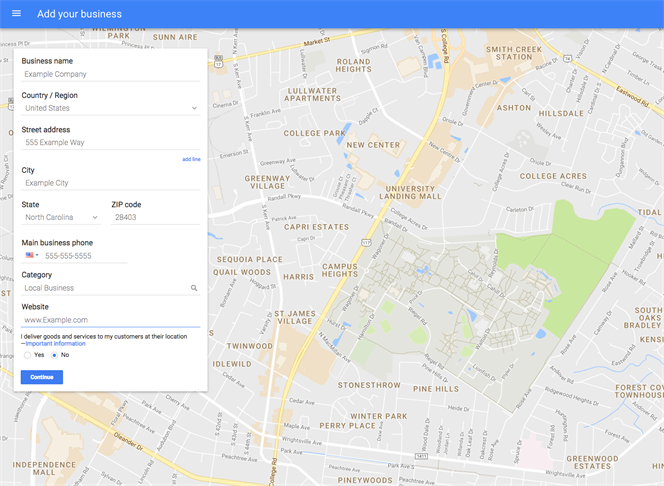
Task: Expand the Country / Region dropdown
Action: 110,108
